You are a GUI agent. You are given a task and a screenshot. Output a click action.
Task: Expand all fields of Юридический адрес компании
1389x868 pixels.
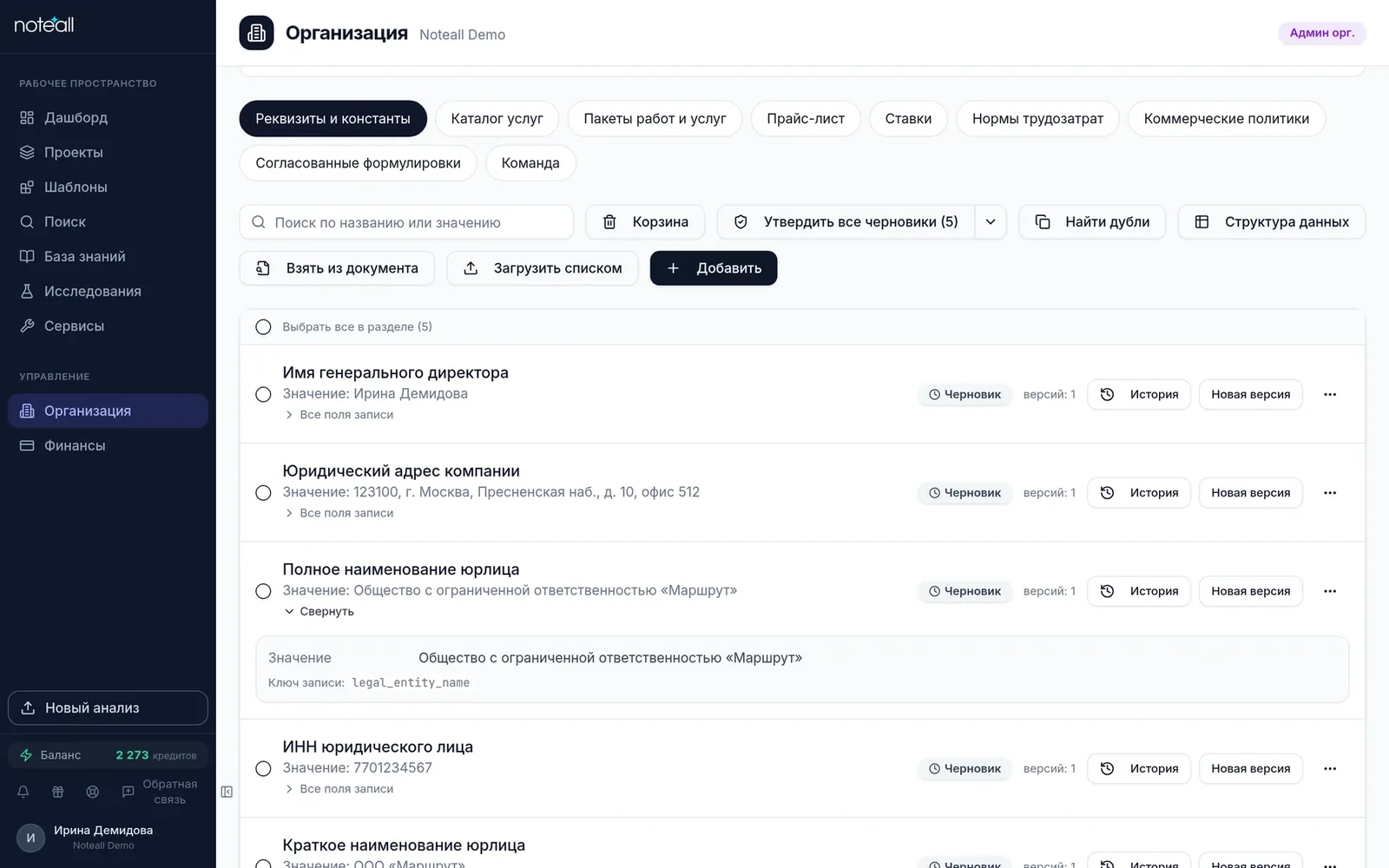coord(339,513)
